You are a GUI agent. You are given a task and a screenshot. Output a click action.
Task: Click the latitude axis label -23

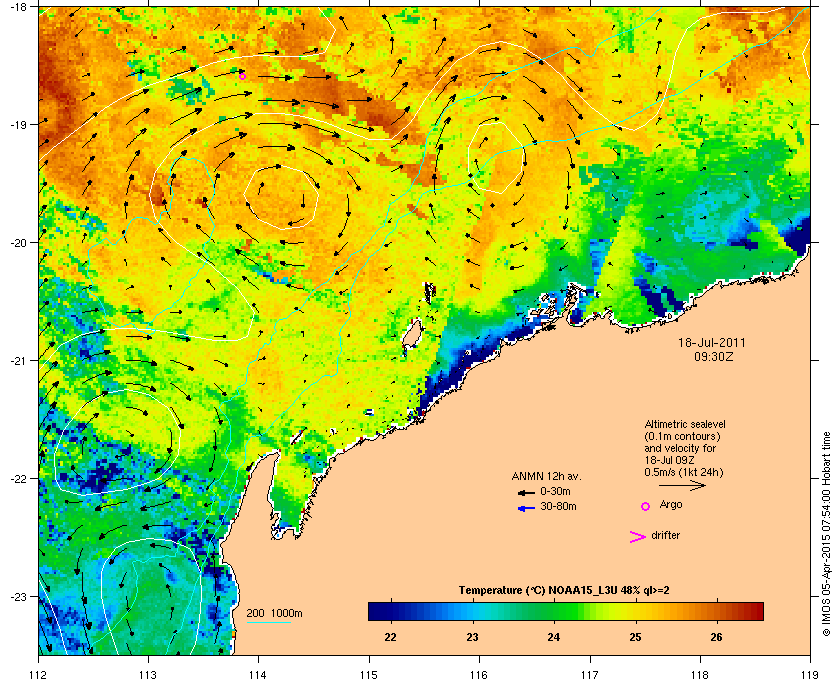point(18,596)
